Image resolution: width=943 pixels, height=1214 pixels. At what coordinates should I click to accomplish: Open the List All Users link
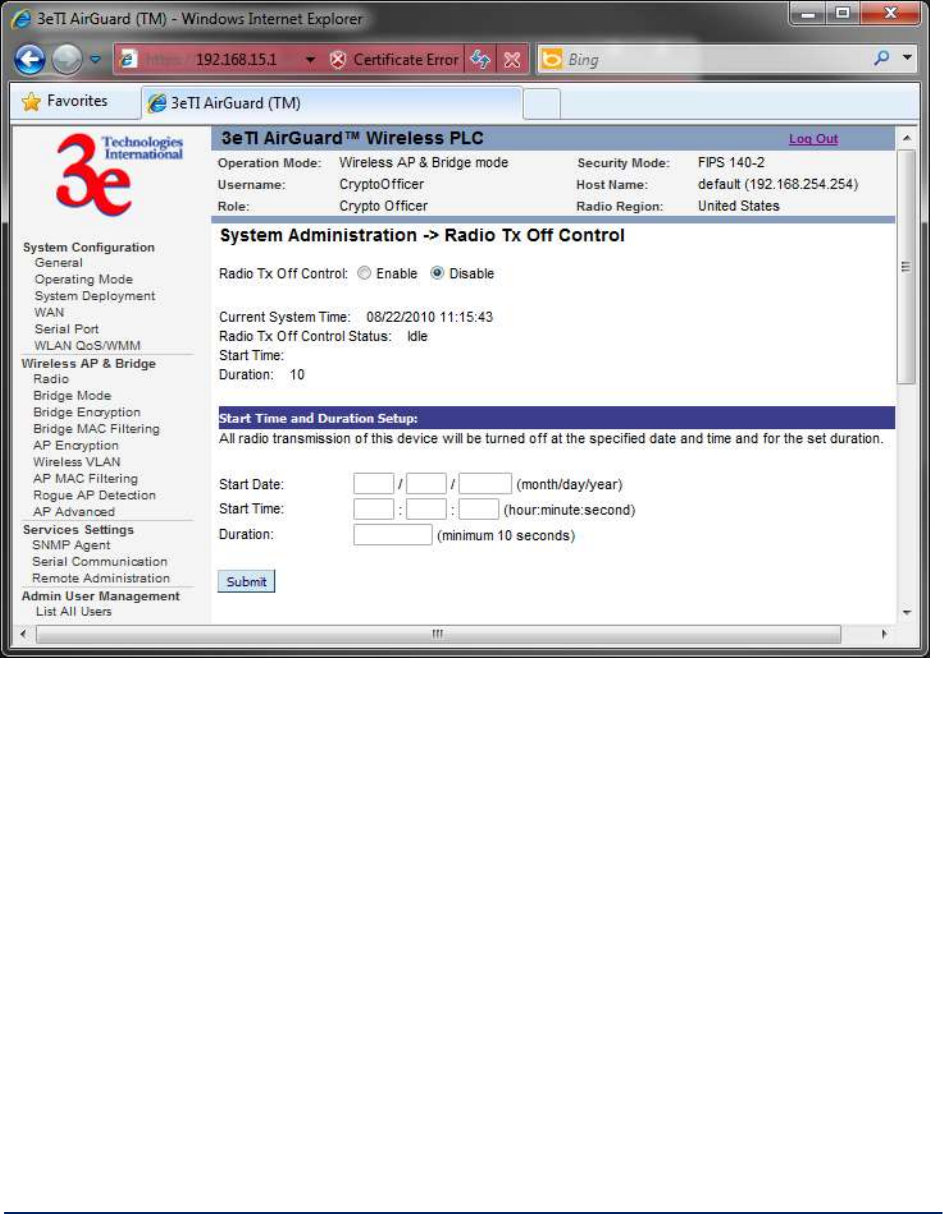[73, 611]
